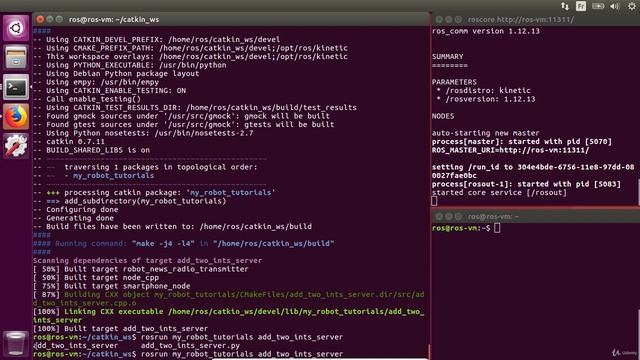The width and height of the screenshot is (640, 360).
Task: Maximize the ros@ros-vm home terminal window
Action: tap(458, 216)
